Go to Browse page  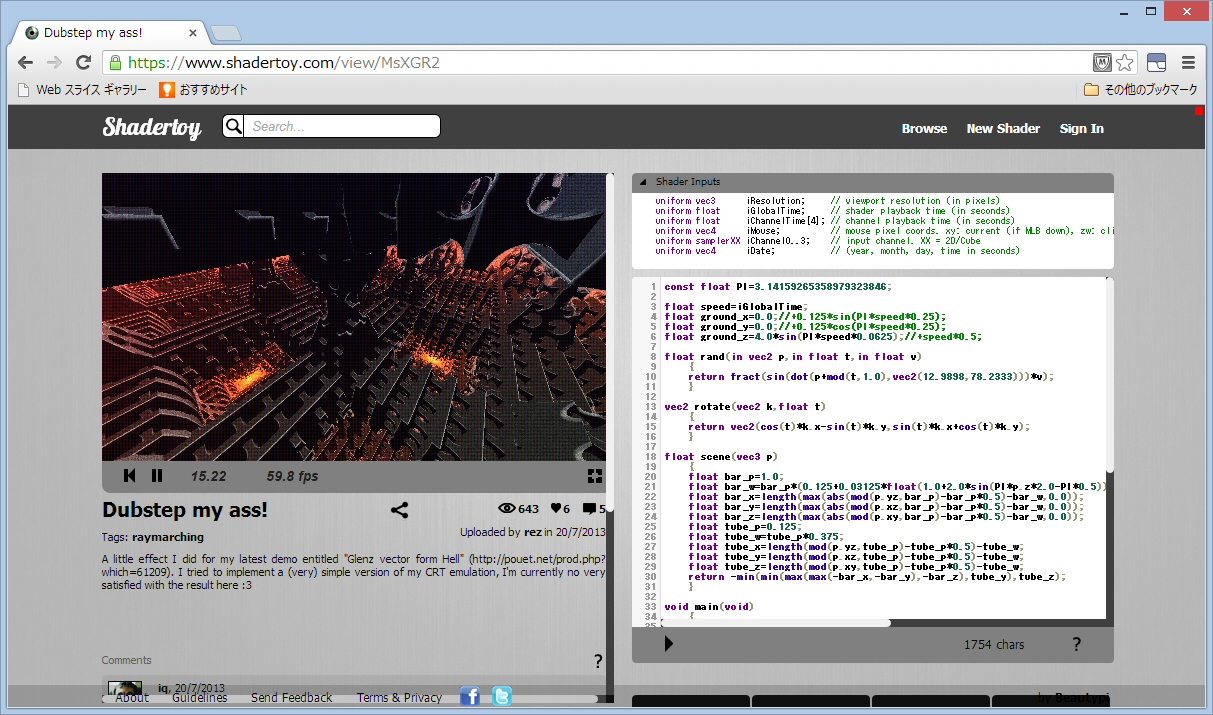click(924, 128)
